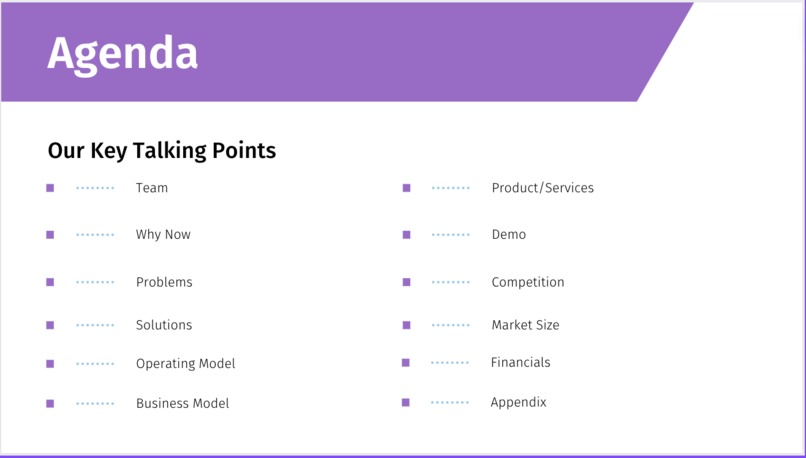Screen dimensions: 806x458
Task: Click the Agenda title text
Action: [122, 55]
